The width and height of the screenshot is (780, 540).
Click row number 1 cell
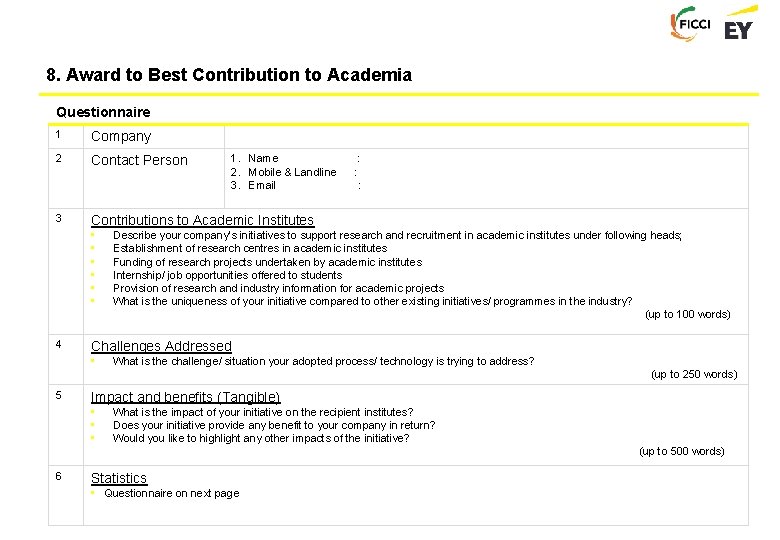66,136
